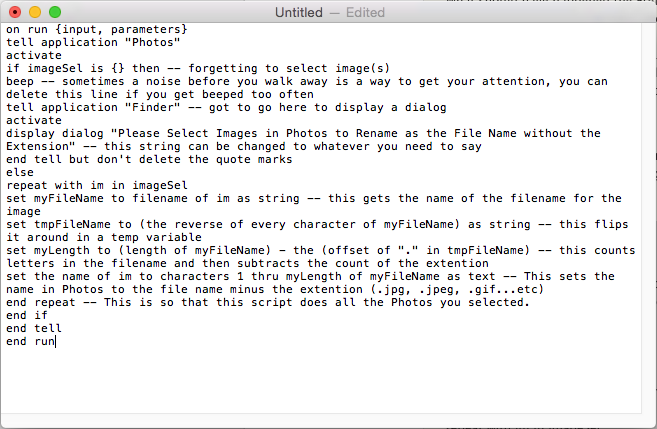This screenshot has width=657, height=429.
Task: Click the word 'Finder' in the tell line
Action: point(153,107)
